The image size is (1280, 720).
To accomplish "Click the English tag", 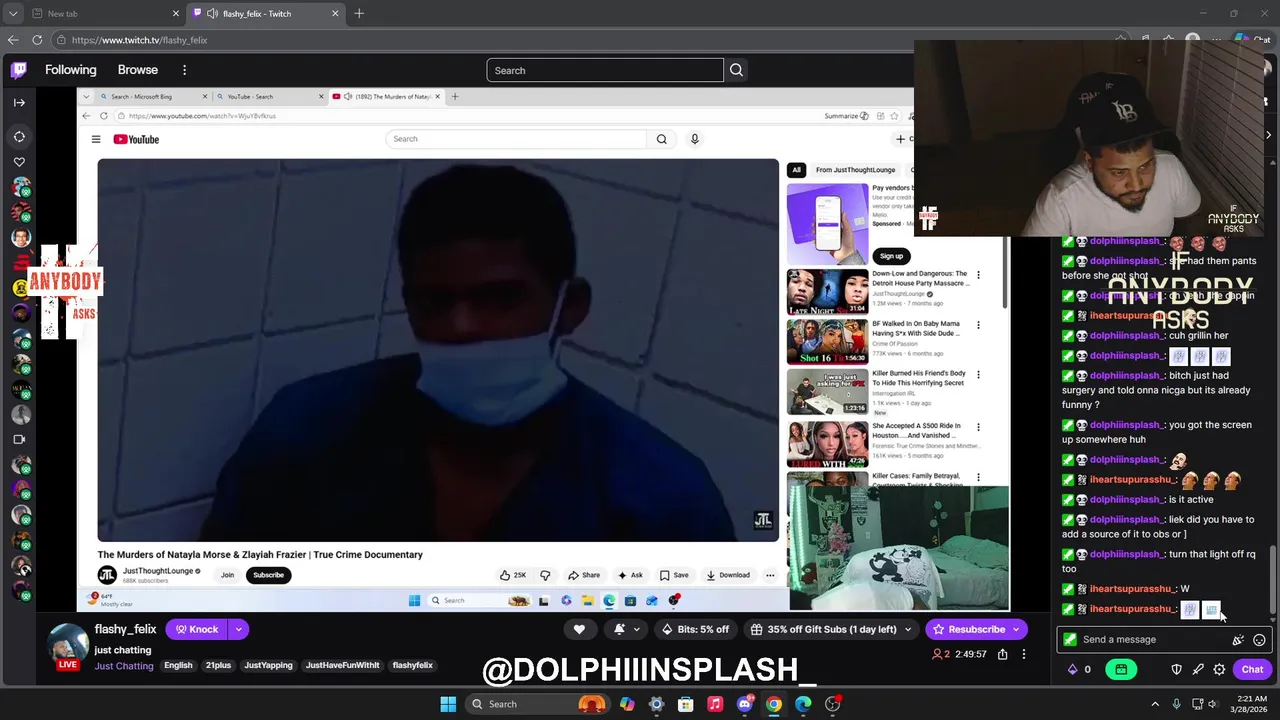I will point(178,666).
